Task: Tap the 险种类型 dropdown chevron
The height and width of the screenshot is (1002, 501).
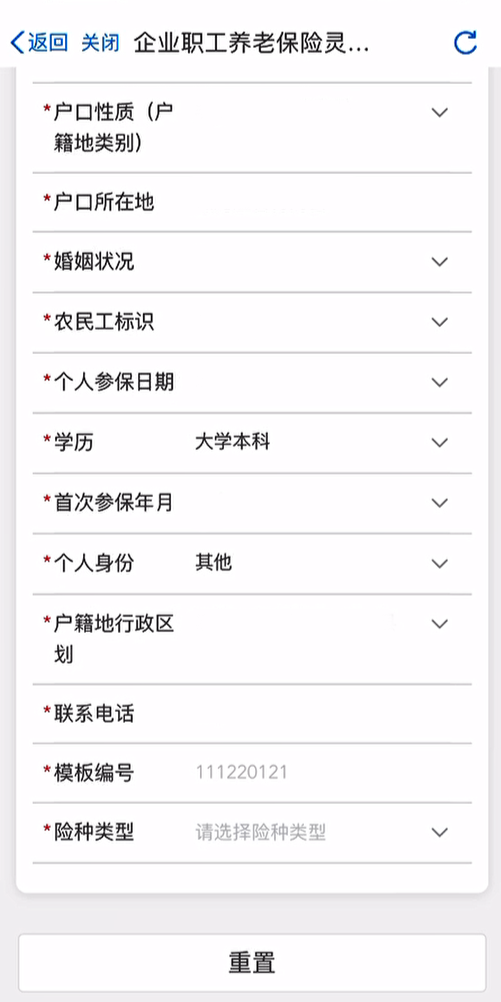Action: pos(440,833)
